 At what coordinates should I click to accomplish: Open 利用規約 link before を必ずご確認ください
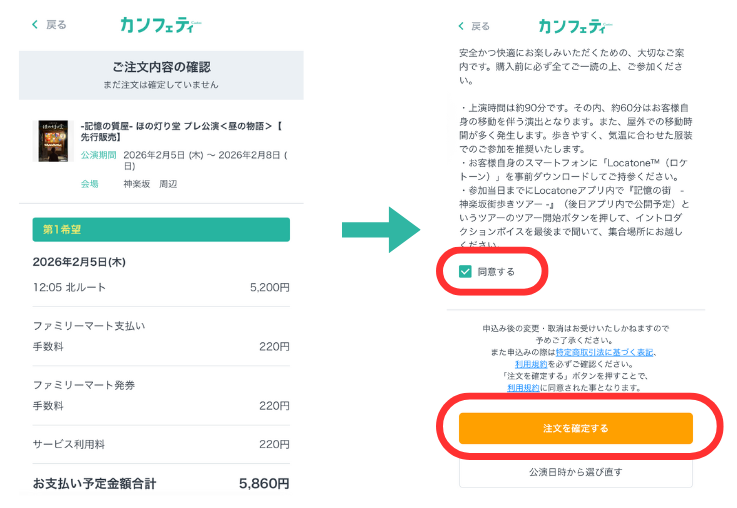click(530, 364)
